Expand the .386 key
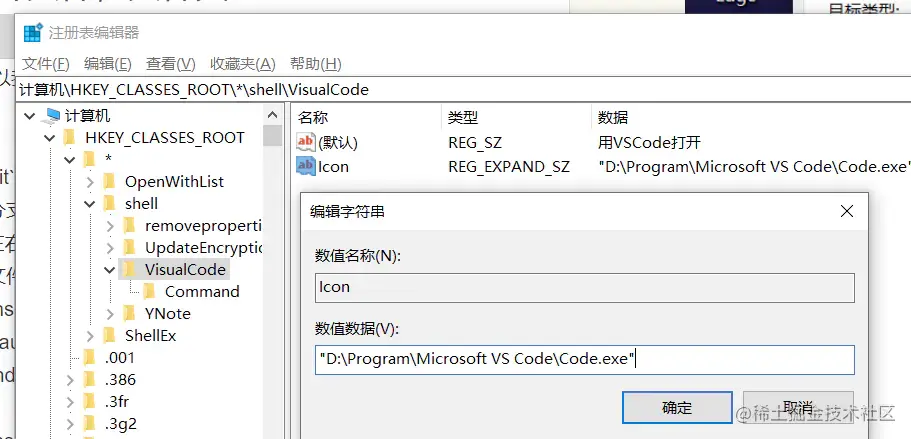 [70, 380]
